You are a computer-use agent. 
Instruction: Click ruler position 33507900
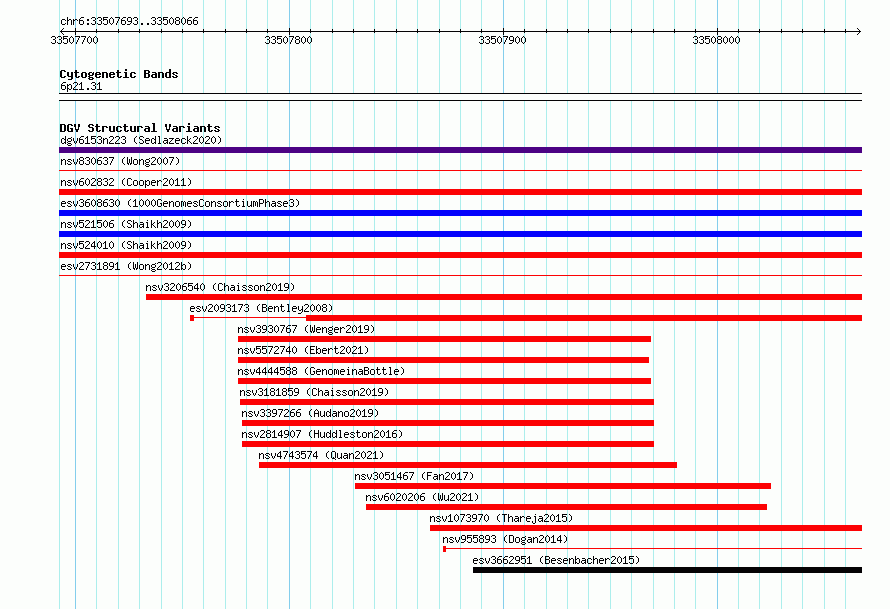(502, 40)
